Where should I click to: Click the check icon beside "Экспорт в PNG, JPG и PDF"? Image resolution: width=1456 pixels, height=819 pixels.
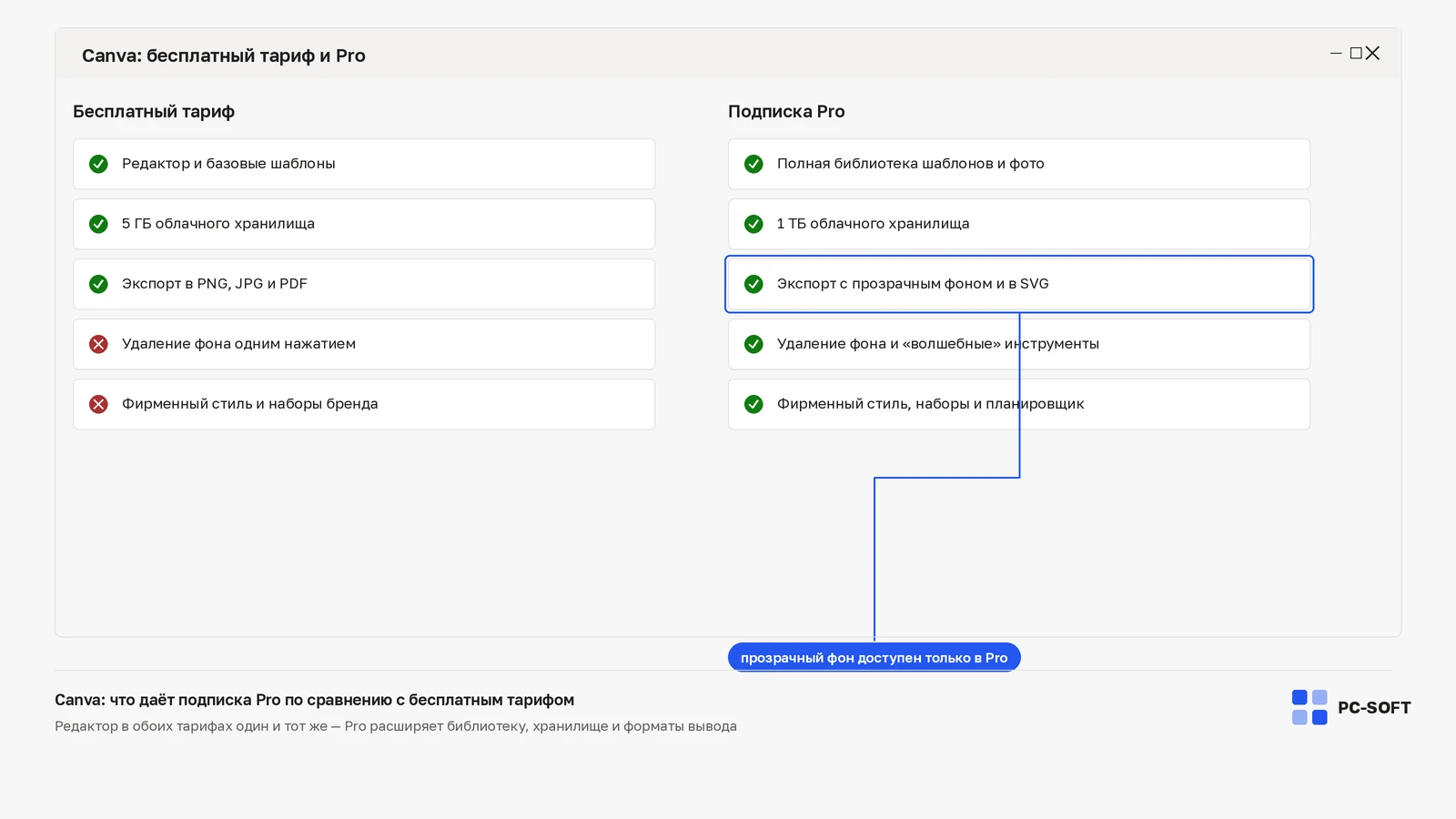pyautogui.click(x=98, y=284)
